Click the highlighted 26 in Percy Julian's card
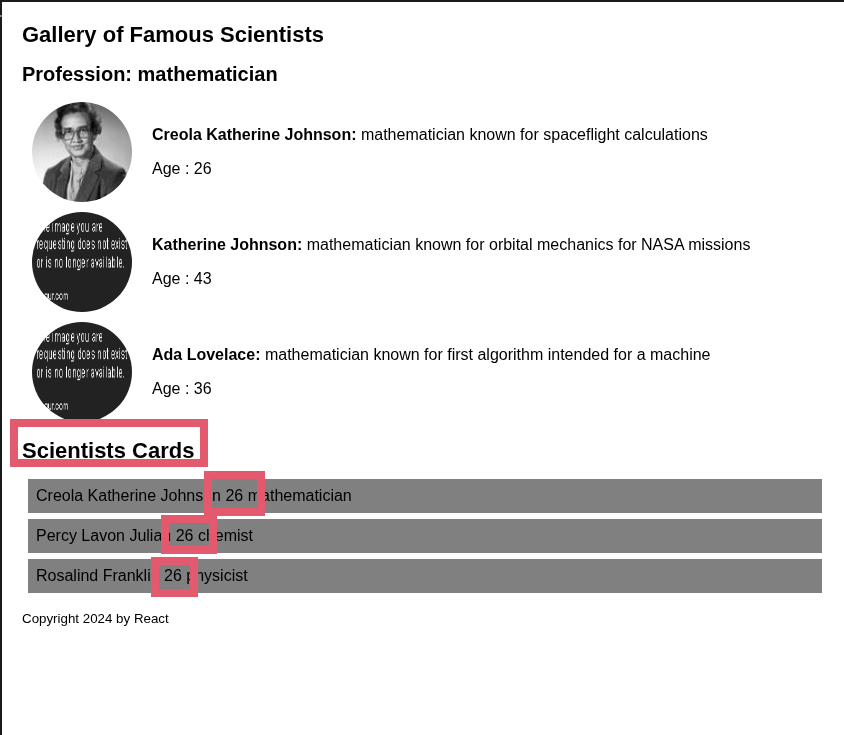844x735 pixels. coord(187,536)
